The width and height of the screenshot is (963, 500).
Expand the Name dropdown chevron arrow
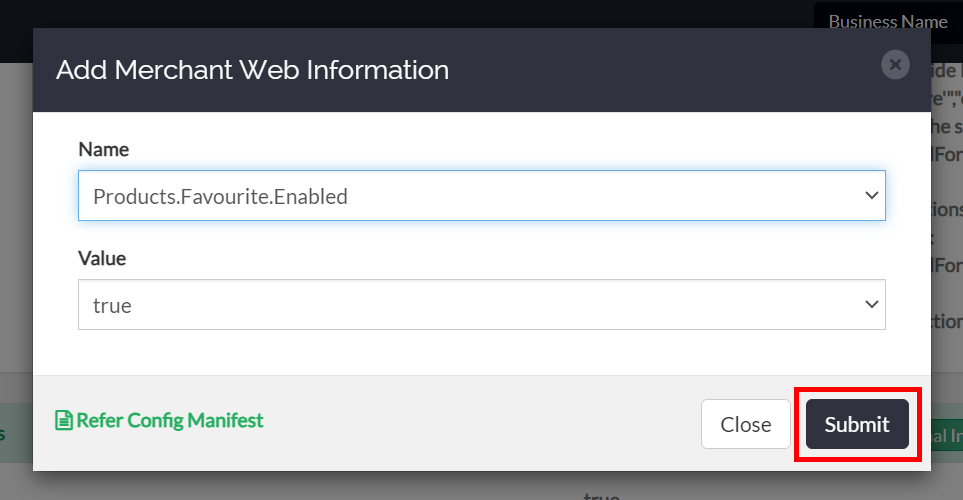[870, 196]
